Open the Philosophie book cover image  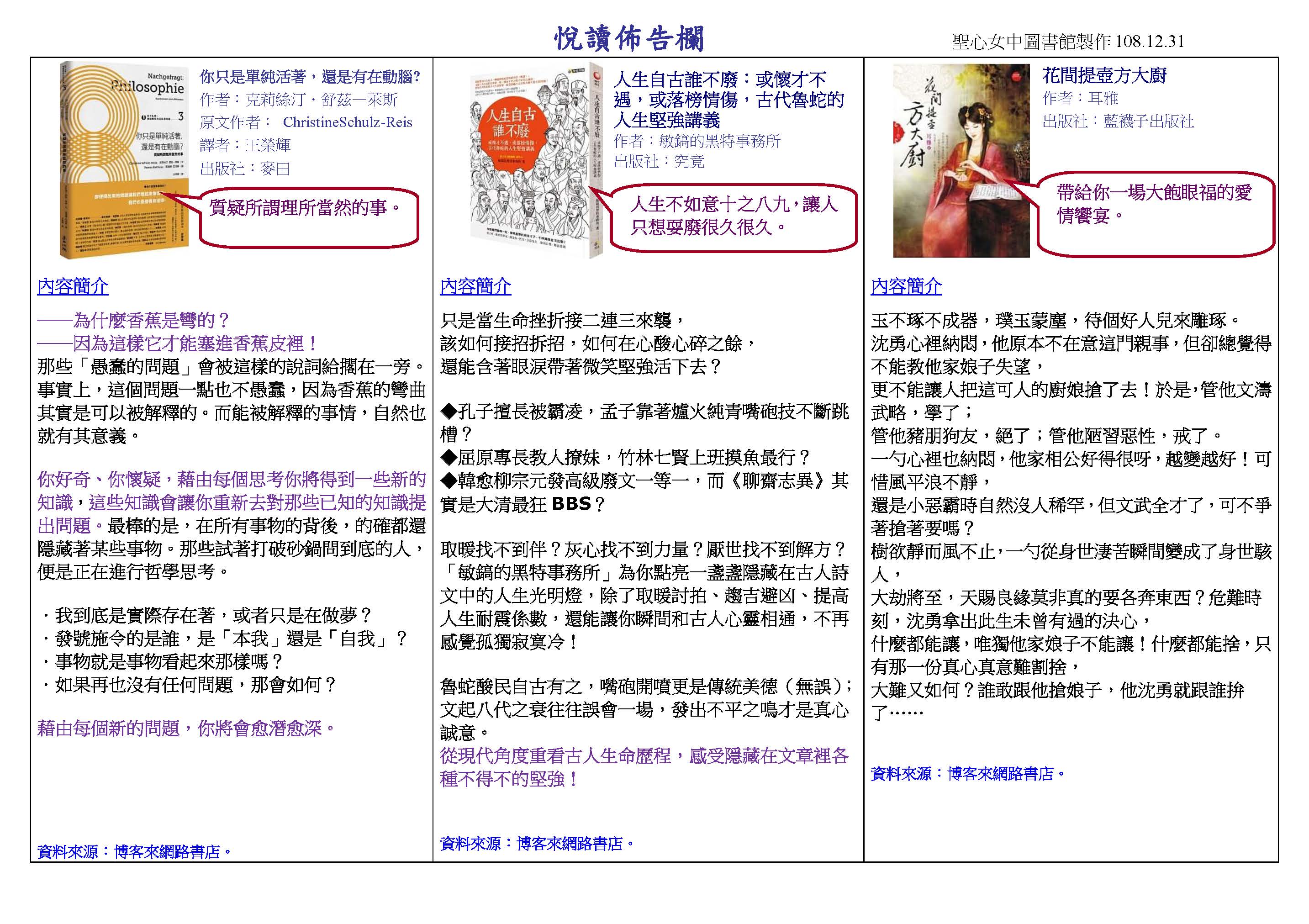pyautogui.click(x=124, y=160)
